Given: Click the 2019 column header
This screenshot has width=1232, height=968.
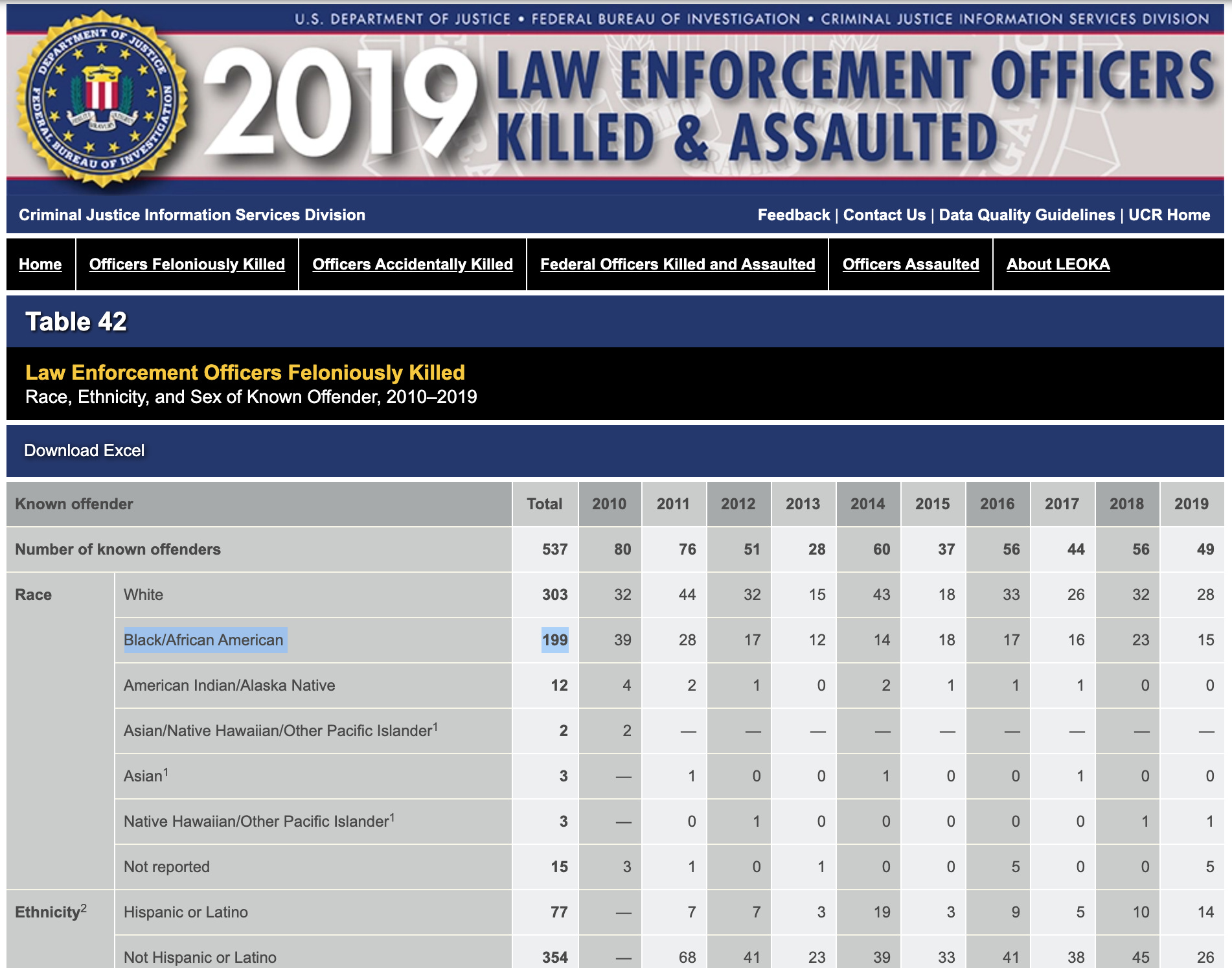Looking at the screenshot, I should [1191, 504].
